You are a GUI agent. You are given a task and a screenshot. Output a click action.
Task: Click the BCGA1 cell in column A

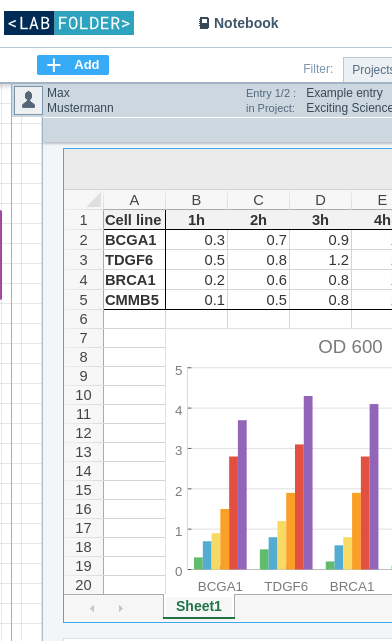click(x=134, y=240)
